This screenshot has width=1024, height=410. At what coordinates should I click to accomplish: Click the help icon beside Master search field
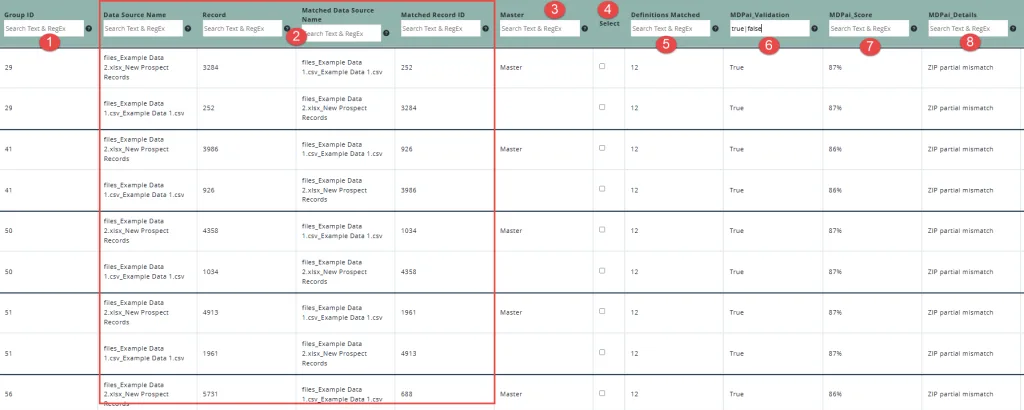[x=584, y=29]
